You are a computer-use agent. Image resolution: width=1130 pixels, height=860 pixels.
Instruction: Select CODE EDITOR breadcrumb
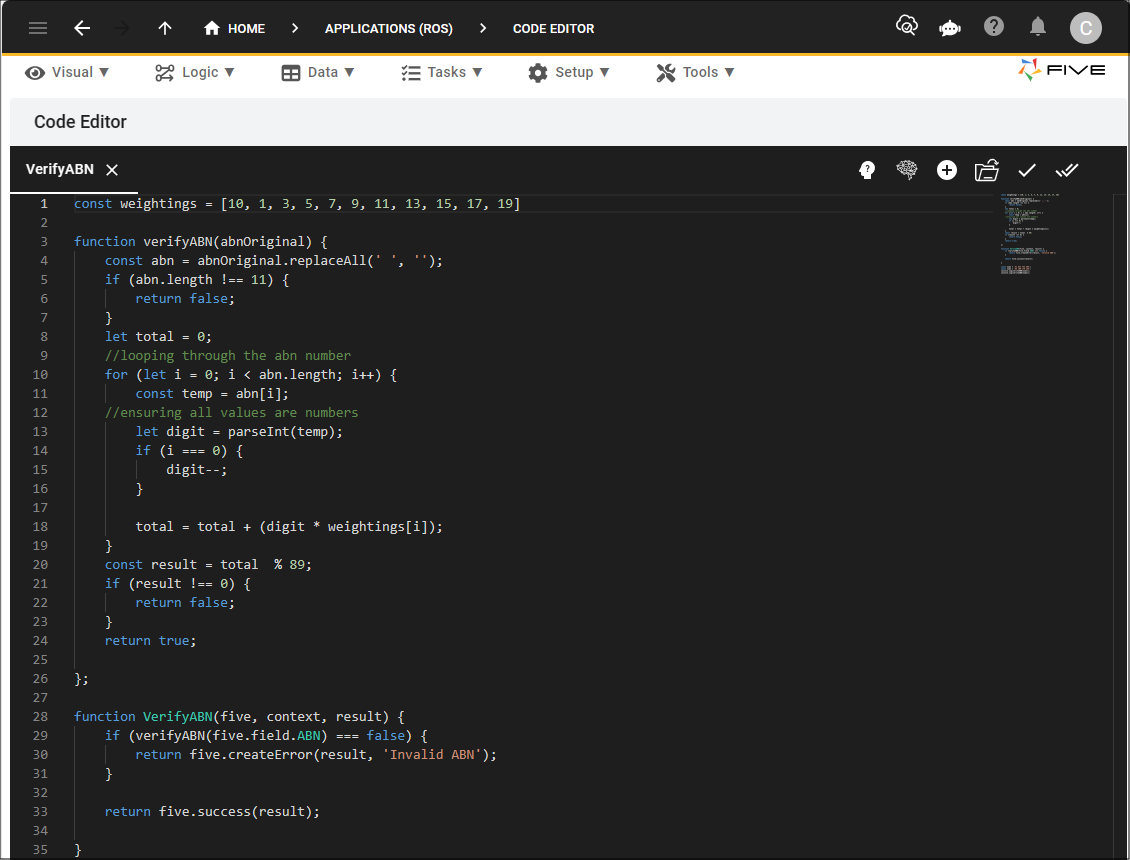point(553,28)
